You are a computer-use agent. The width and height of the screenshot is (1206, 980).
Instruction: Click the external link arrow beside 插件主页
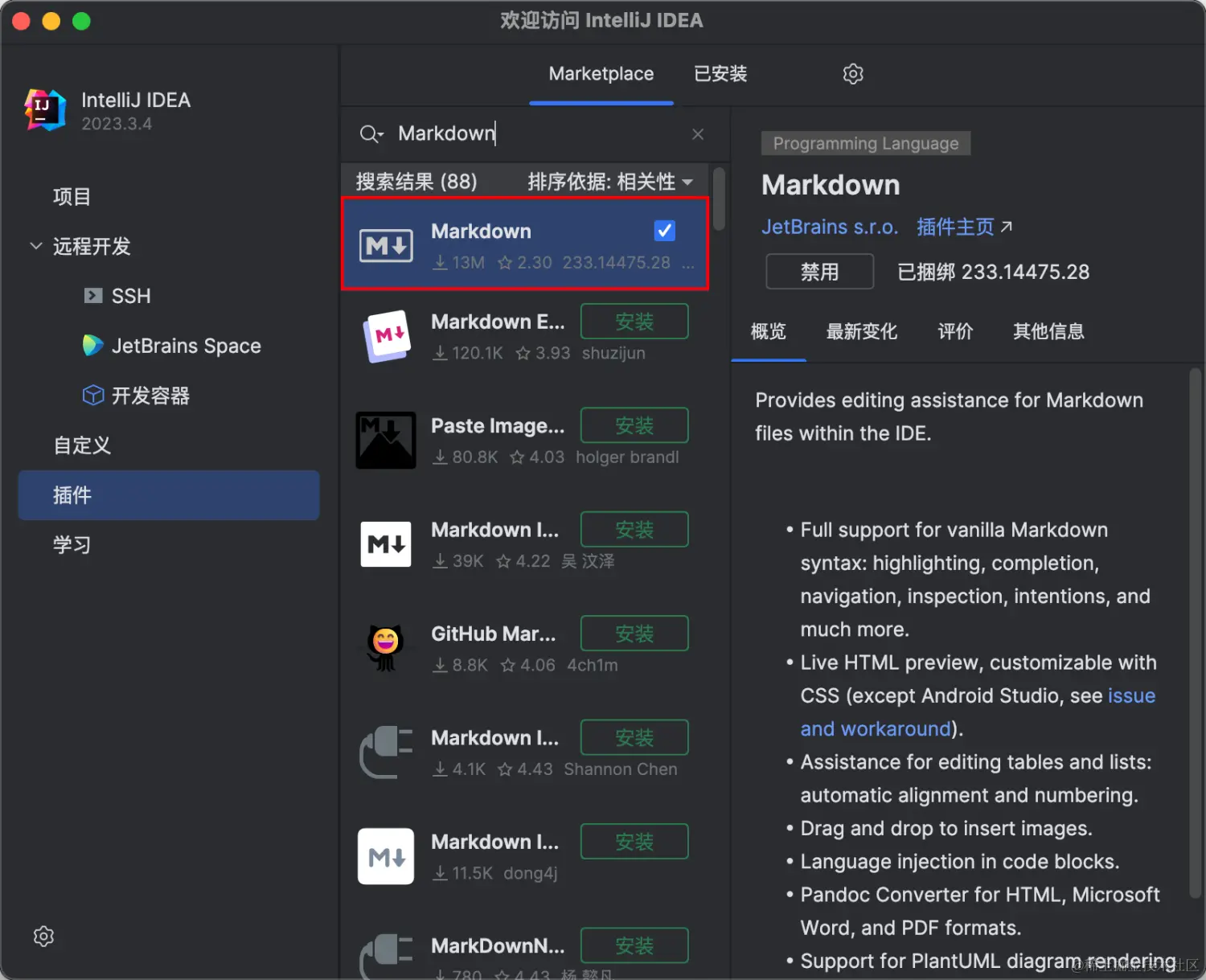[x=1007, y=228]
